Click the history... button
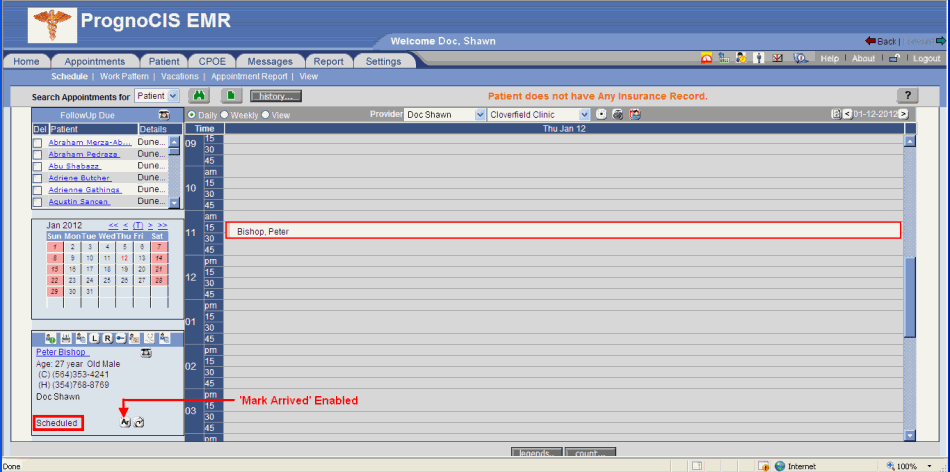 click(x=276, y=96)
